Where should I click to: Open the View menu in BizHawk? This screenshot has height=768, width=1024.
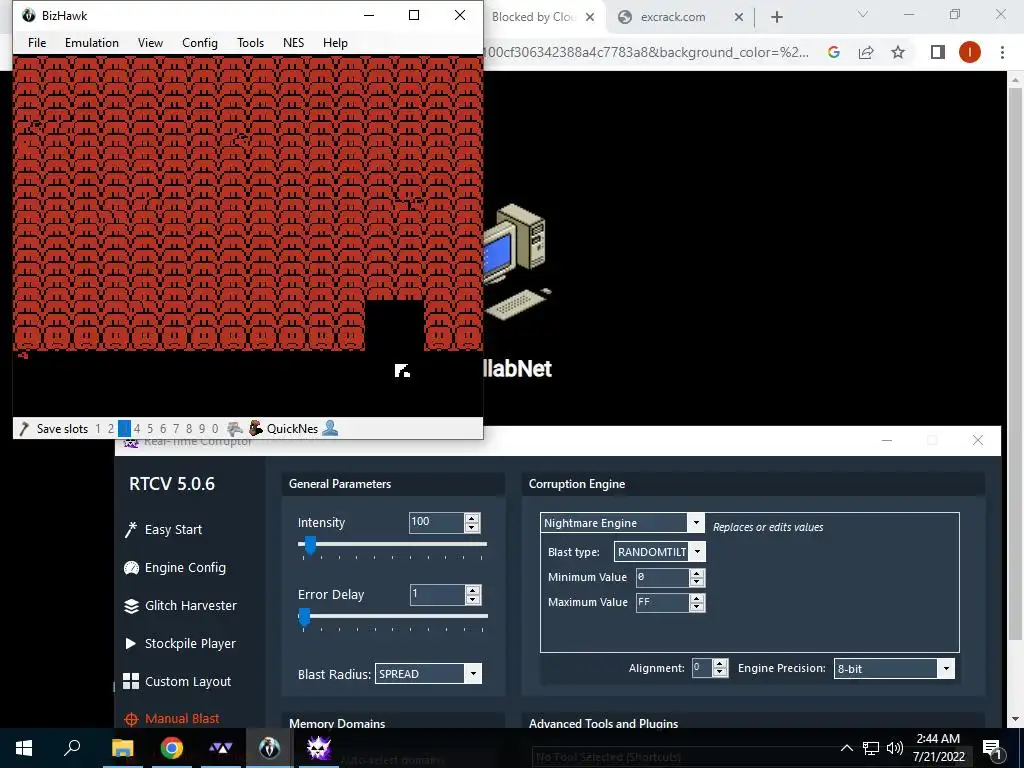(x=150, y=42)
